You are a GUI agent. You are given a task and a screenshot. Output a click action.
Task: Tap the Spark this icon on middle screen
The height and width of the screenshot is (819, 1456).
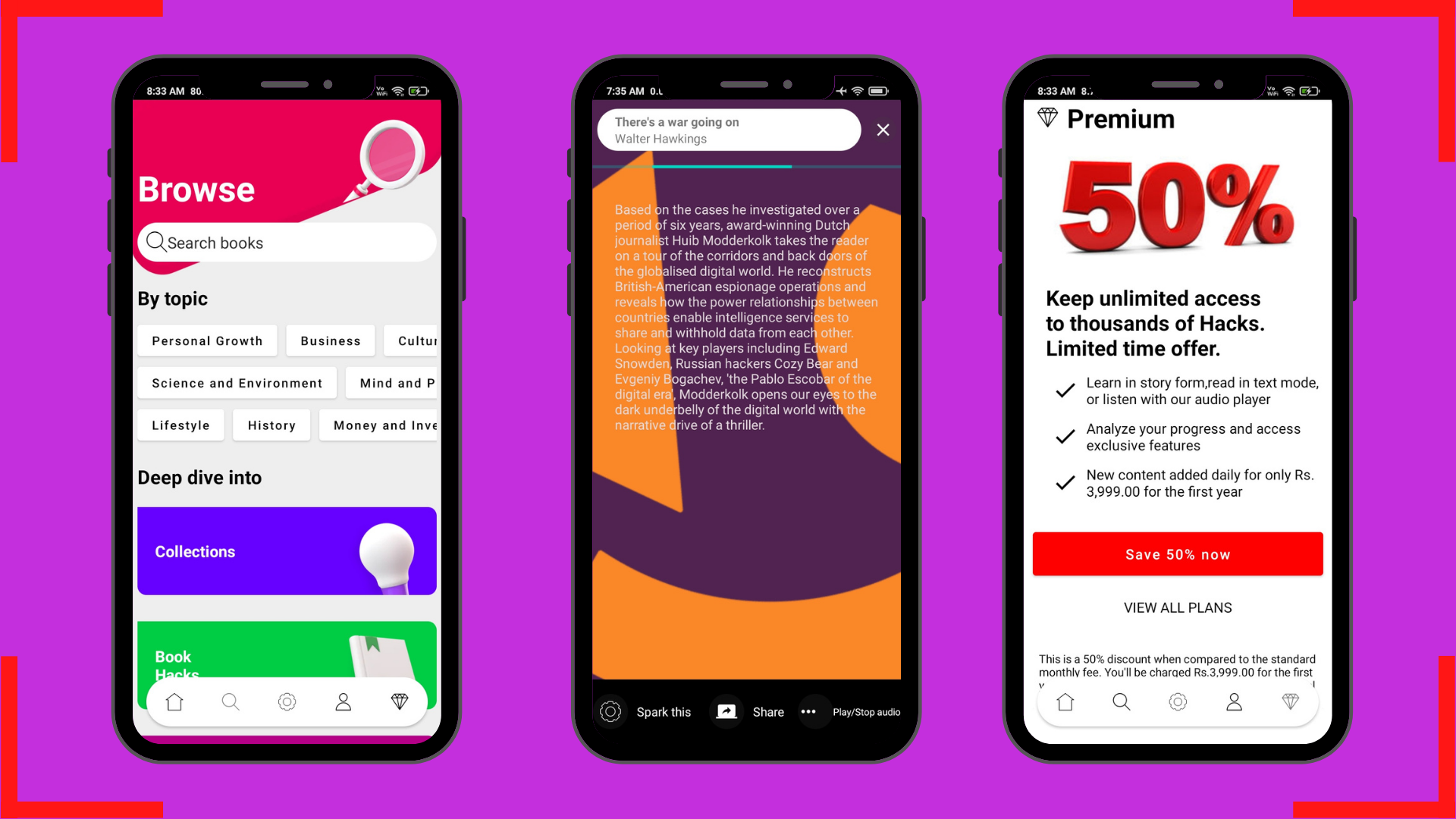pos(612,711)
